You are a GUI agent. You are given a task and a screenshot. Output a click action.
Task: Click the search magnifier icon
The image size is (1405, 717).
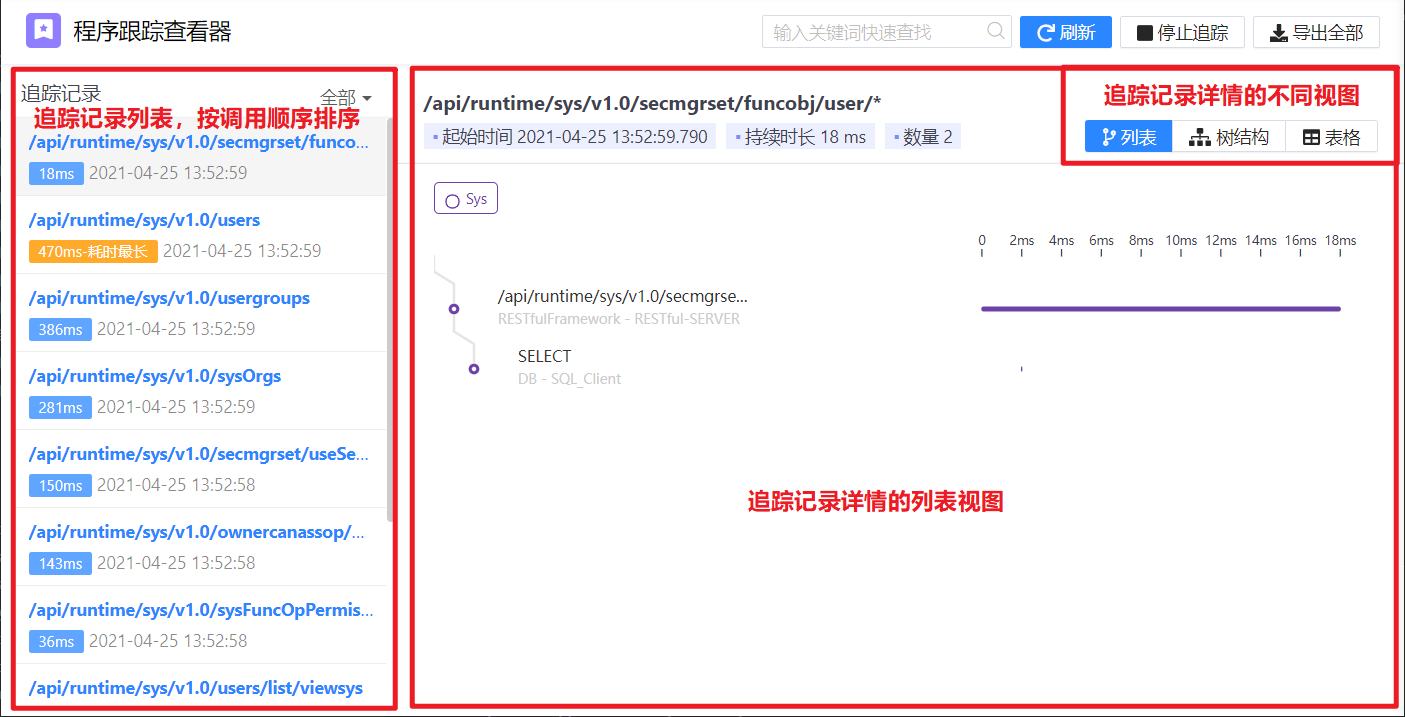point(996,31)
